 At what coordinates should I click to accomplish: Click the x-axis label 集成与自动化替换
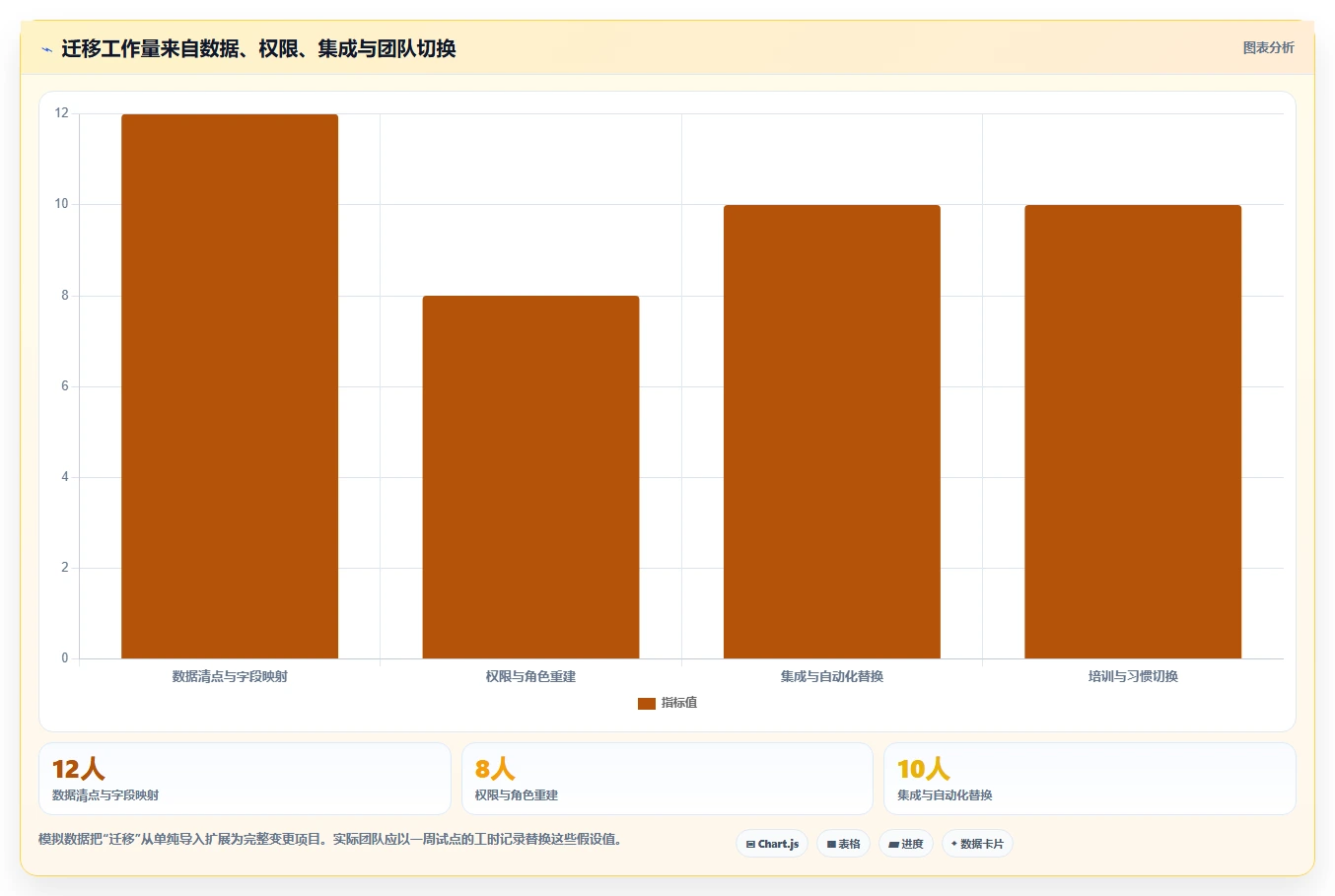click(x=832, y=676)
